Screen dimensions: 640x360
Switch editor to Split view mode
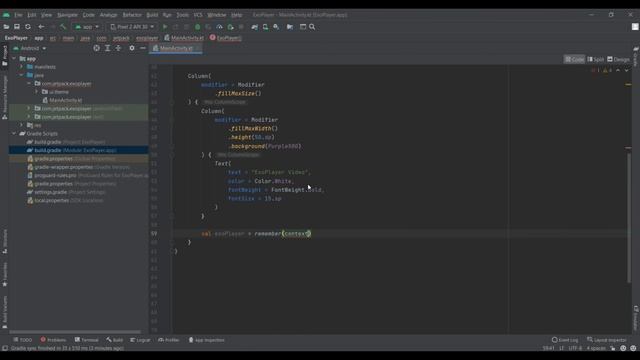tap(596, 60)
